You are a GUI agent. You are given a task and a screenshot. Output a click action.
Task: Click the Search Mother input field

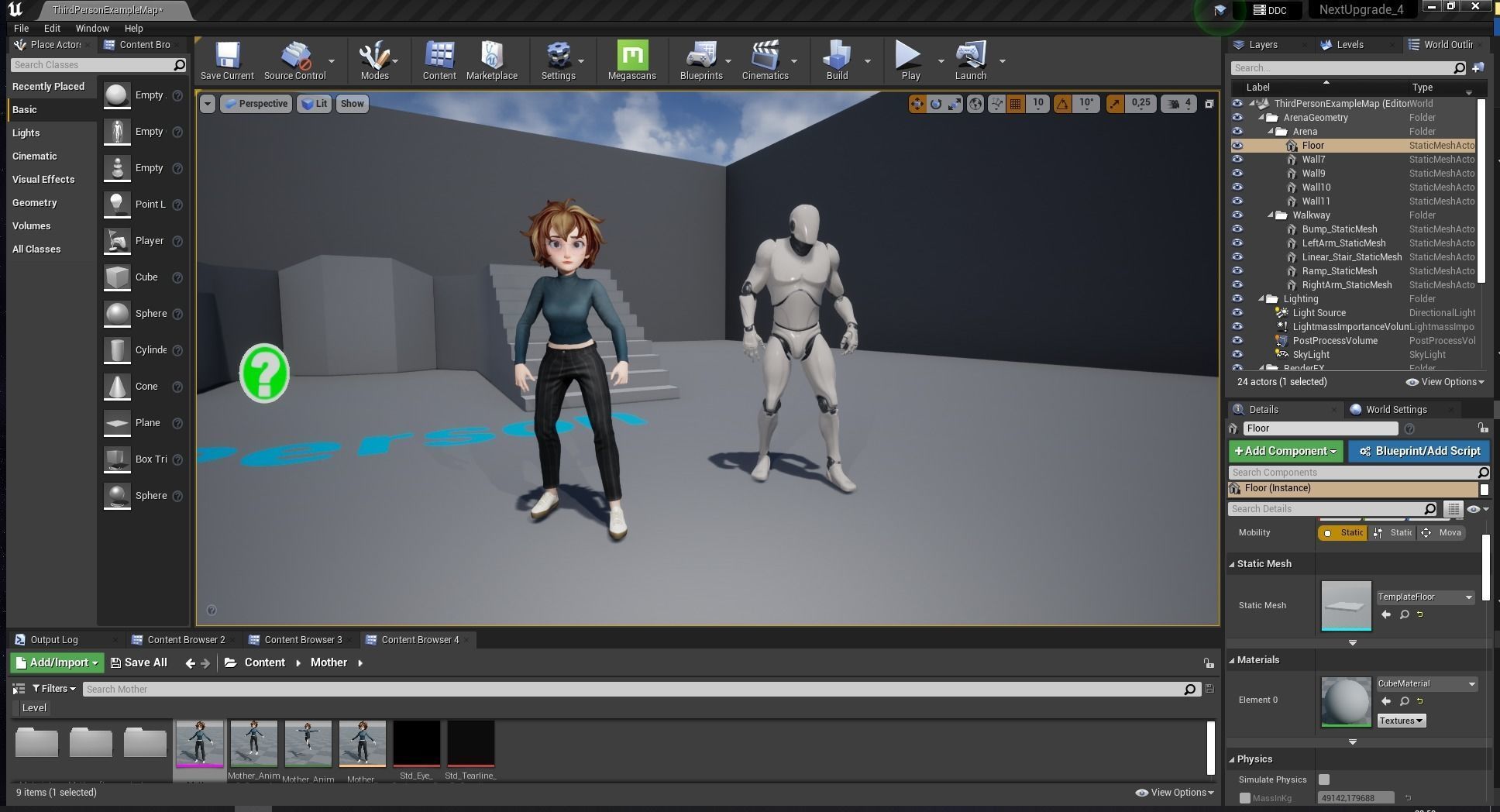pos(640,690)
